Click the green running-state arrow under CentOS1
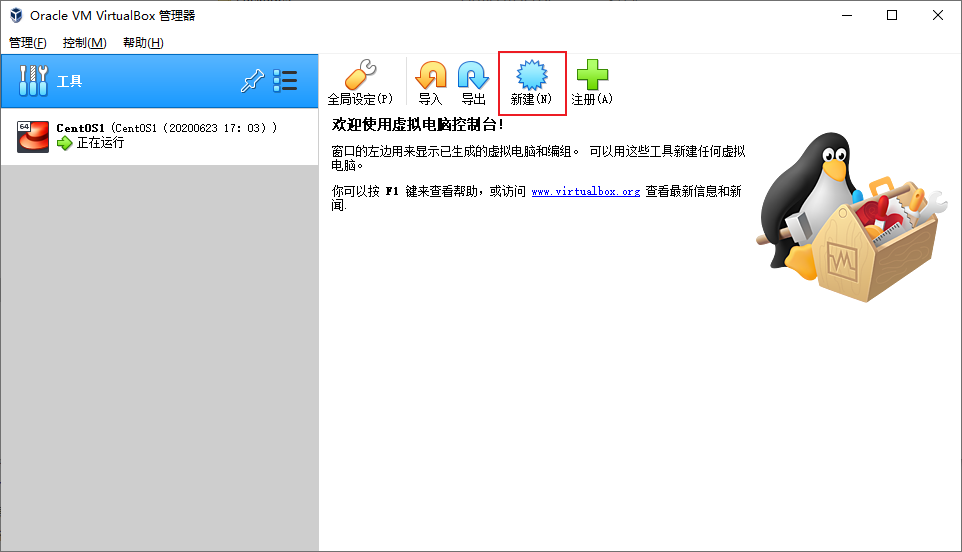Screen dimensions: 962x552 pos(65,143)
